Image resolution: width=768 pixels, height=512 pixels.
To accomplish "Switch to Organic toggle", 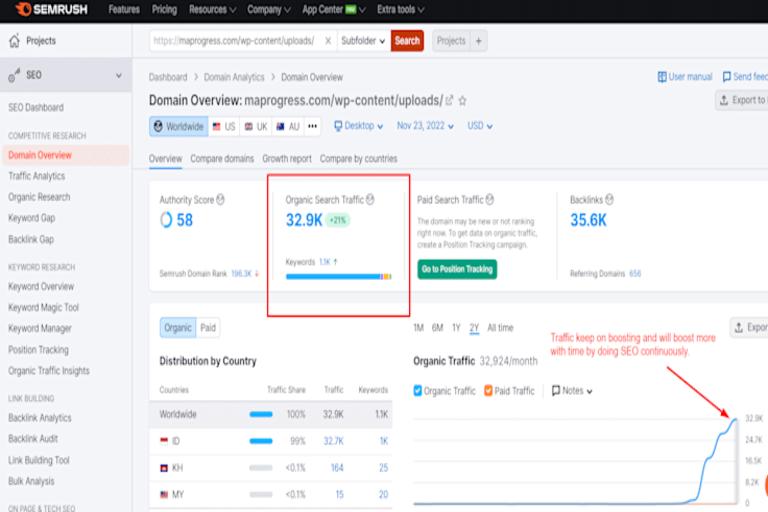I will tap(178, 328).
